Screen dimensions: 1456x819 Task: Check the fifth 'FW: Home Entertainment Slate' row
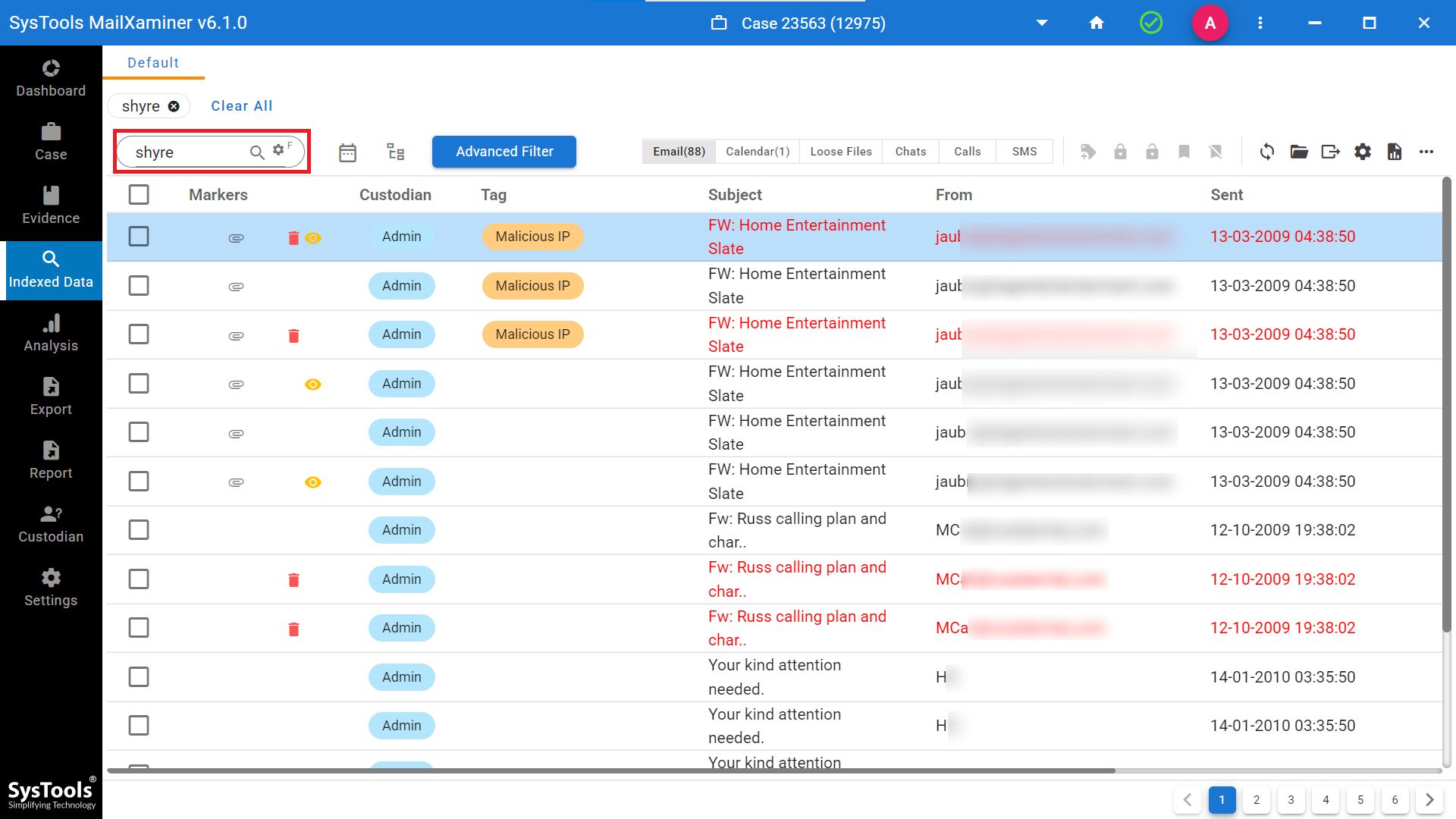pyautogui.click(x=139, y=432)
